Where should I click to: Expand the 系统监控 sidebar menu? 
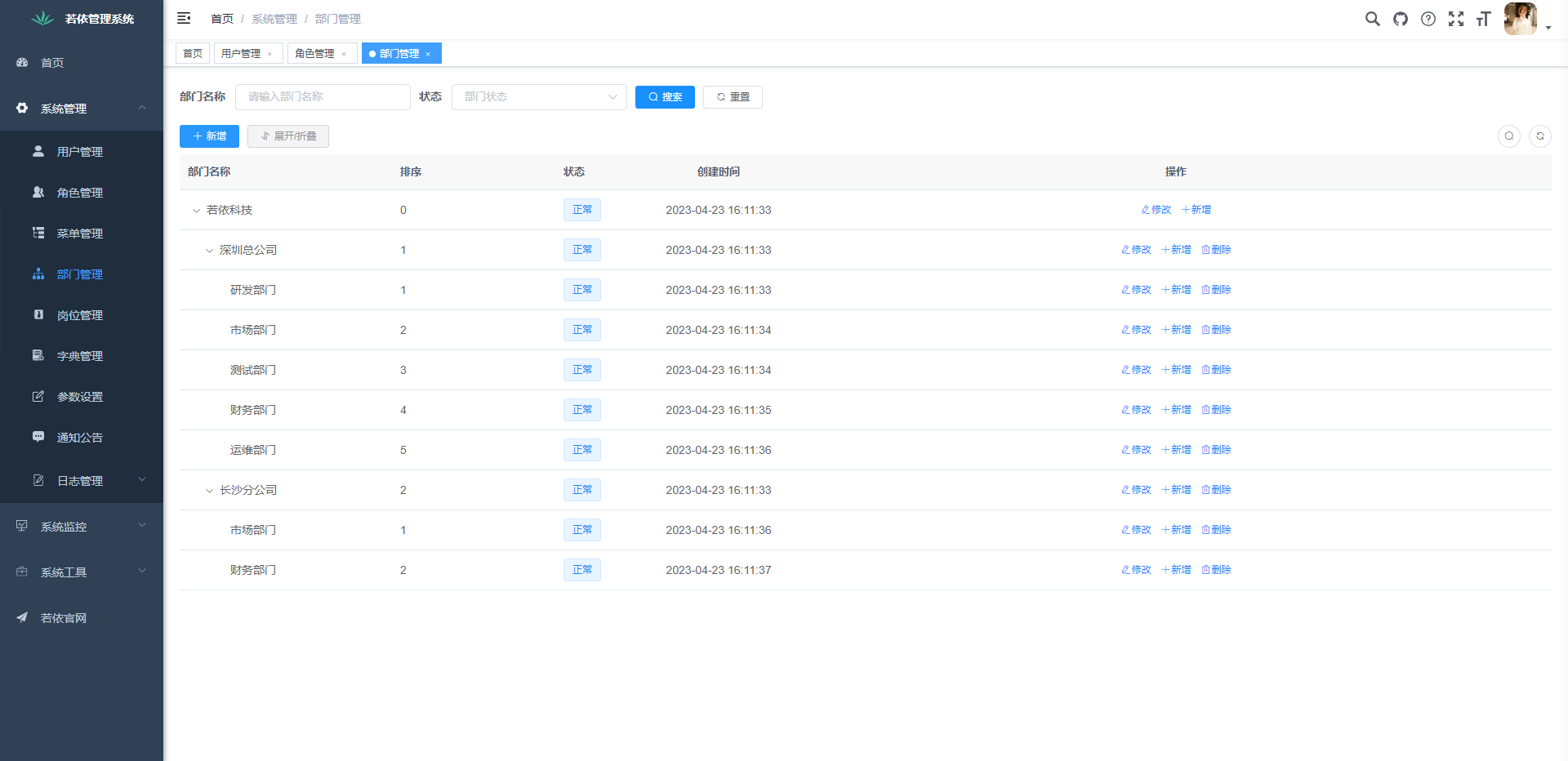point(82,527)
